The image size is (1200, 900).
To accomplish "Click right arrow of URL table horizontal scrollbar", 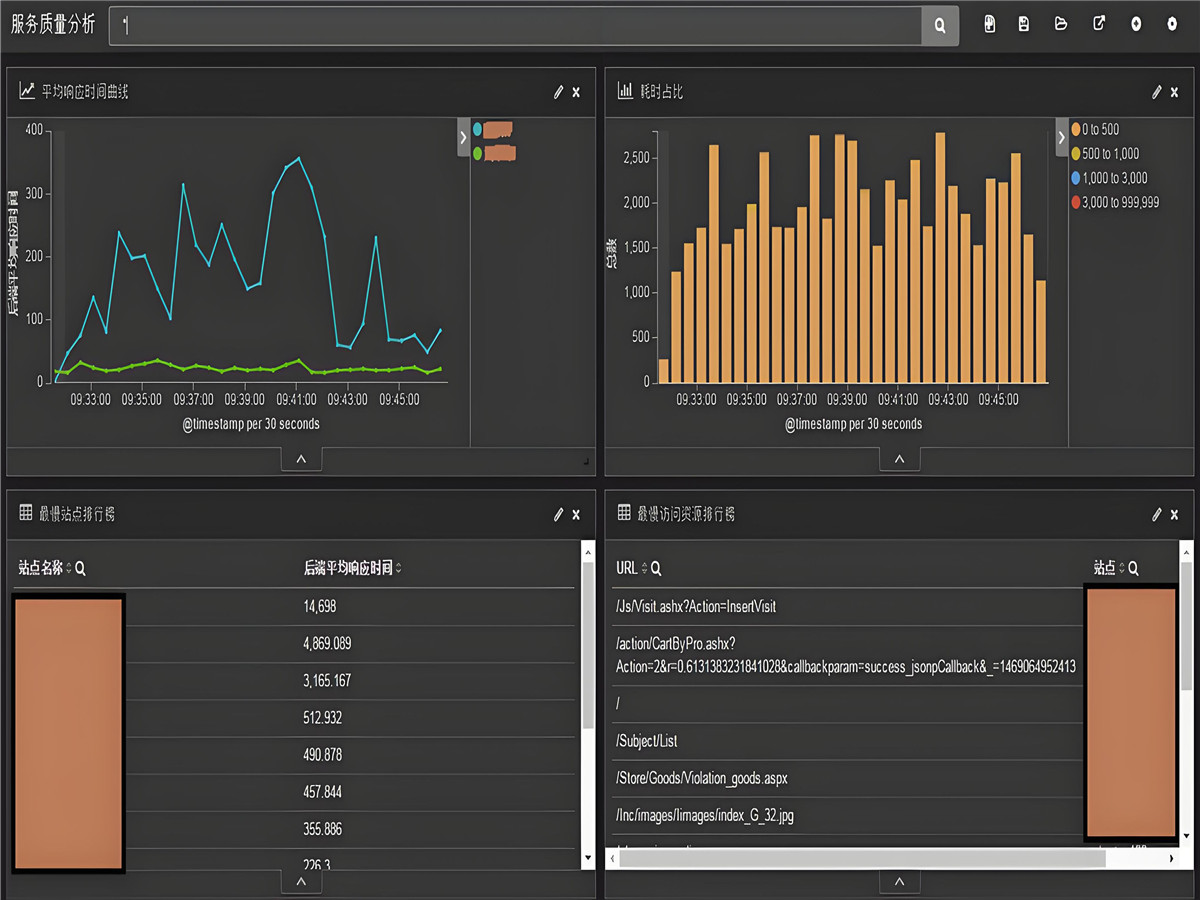I will 1172,858.
